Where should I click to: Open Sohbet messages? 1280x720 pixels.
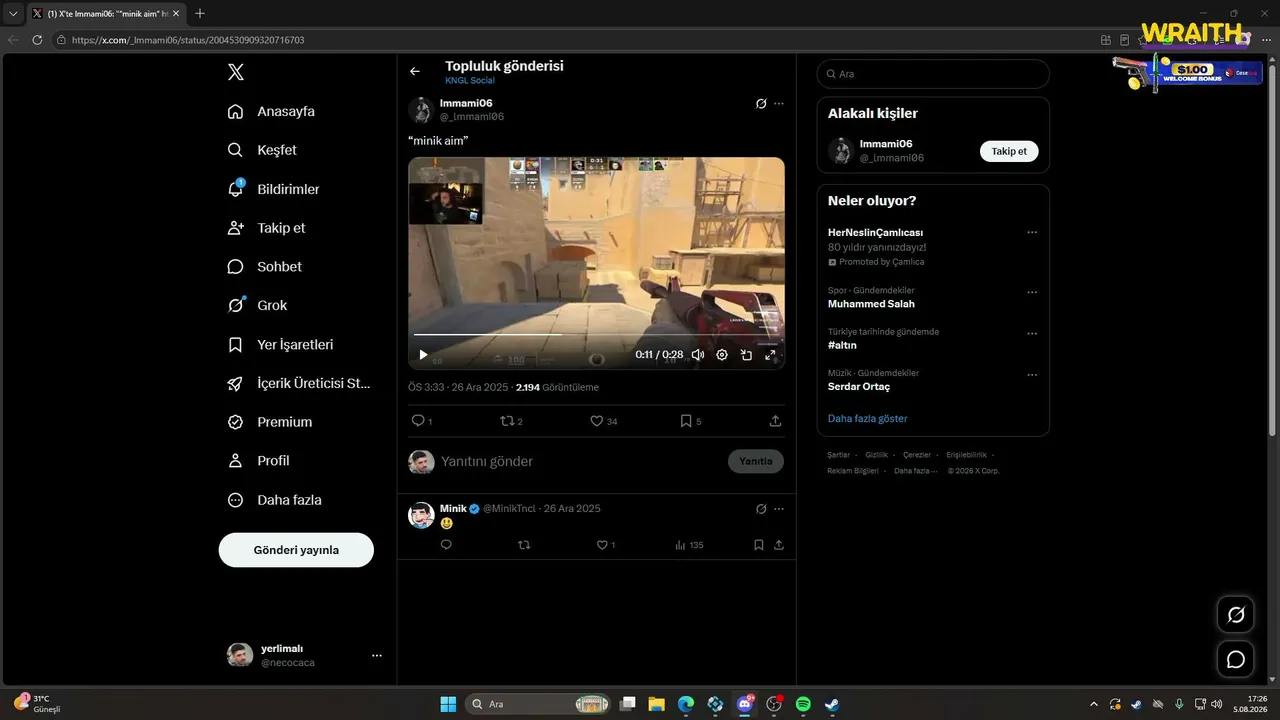pos(264,267)
